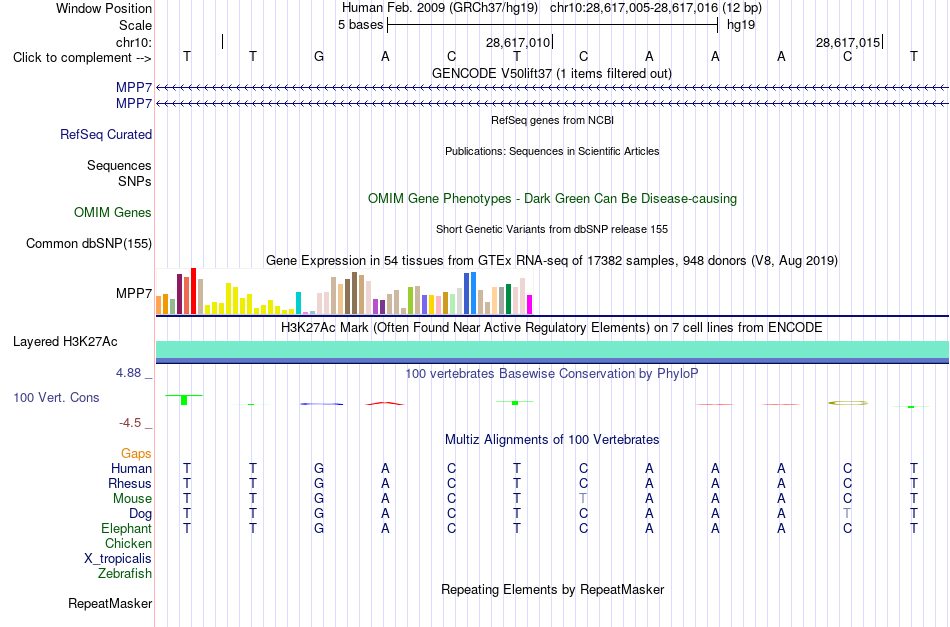Click the faded T mismatch in Dog row
This screenshot has width=950, height=627.
847,513
